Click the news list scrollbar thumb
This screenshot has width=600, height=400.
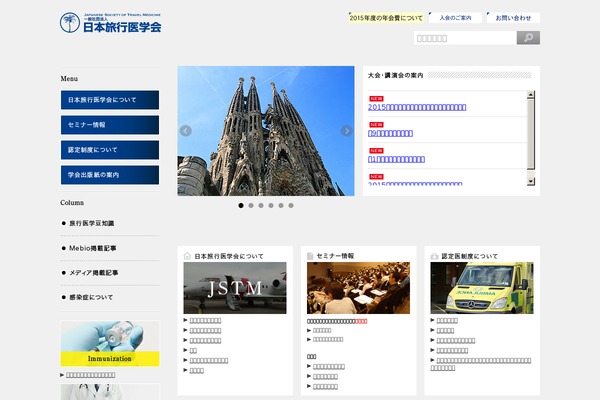coord(530,134)
